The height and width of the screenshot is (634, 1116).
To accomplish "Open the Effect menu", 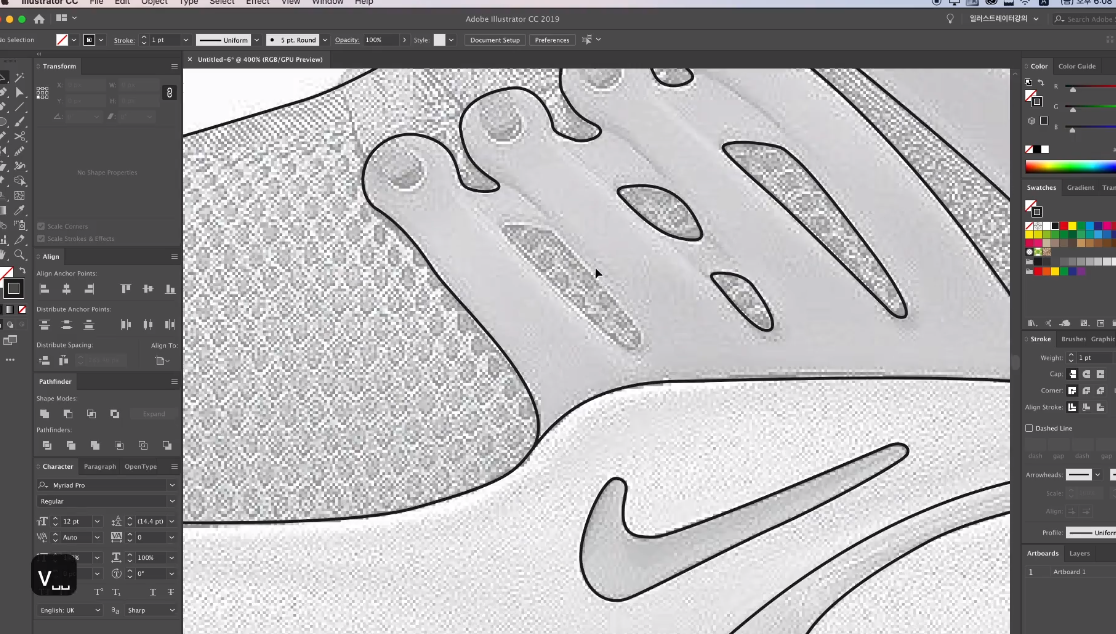I will (258, 3).
